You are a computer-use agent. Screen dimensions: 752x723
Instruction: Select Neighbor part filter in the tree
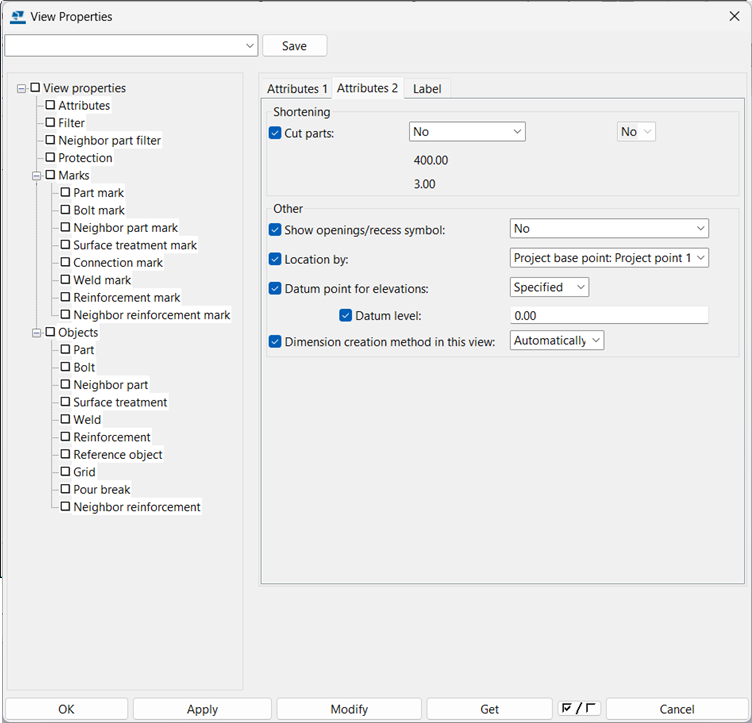pyautogui.click(x=109, y=141)
